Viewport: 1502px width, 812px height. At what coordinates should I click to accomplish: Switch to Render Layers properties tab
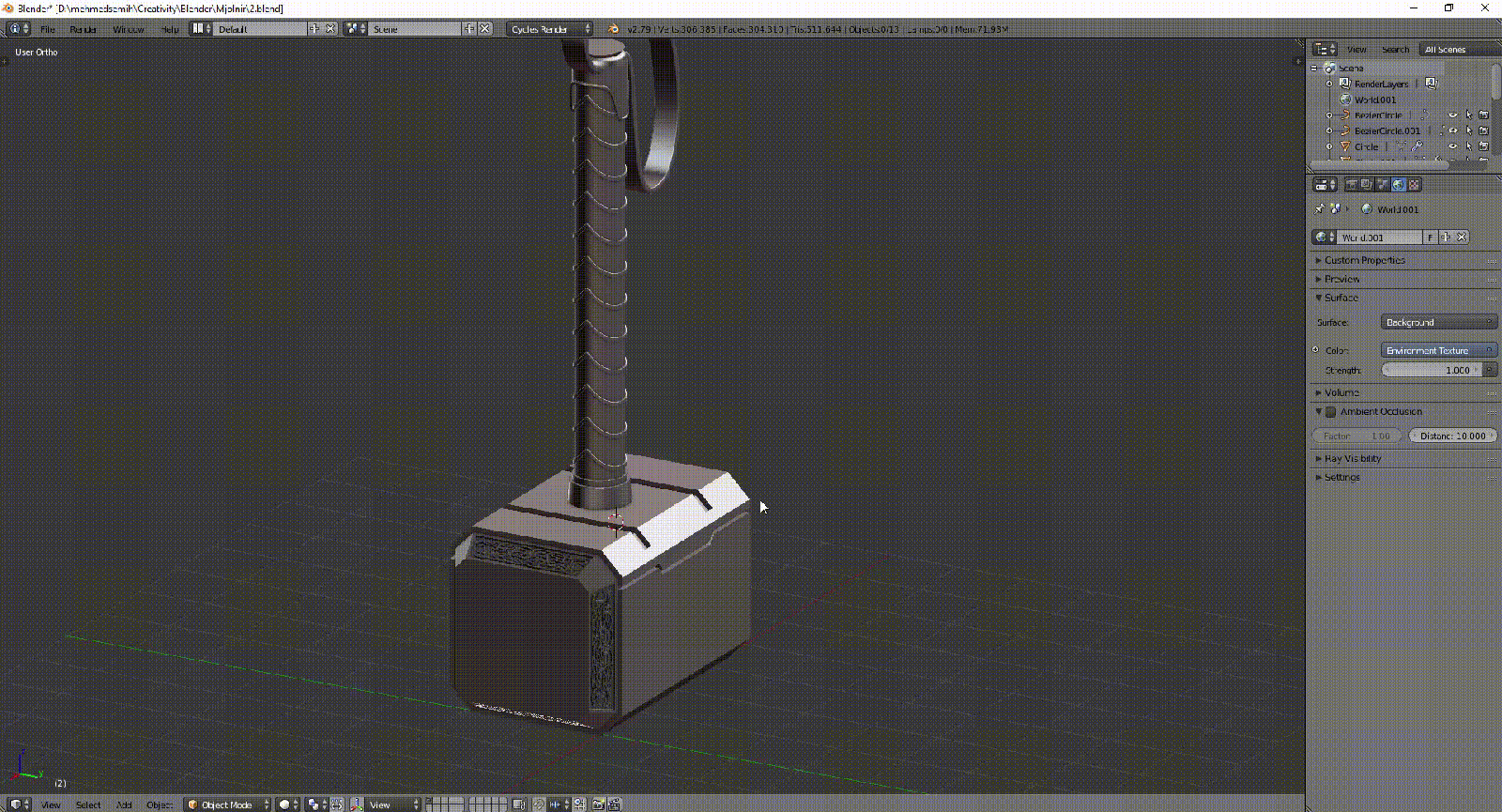tap(1367, 185)
